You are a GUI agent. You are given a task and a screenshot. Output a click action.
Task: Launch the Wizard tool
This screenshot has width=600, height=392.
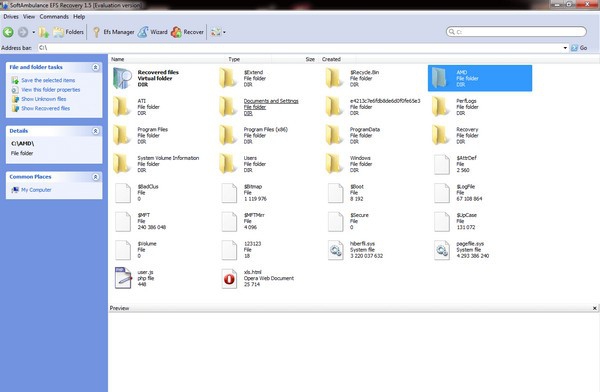(x=153, y=32)
